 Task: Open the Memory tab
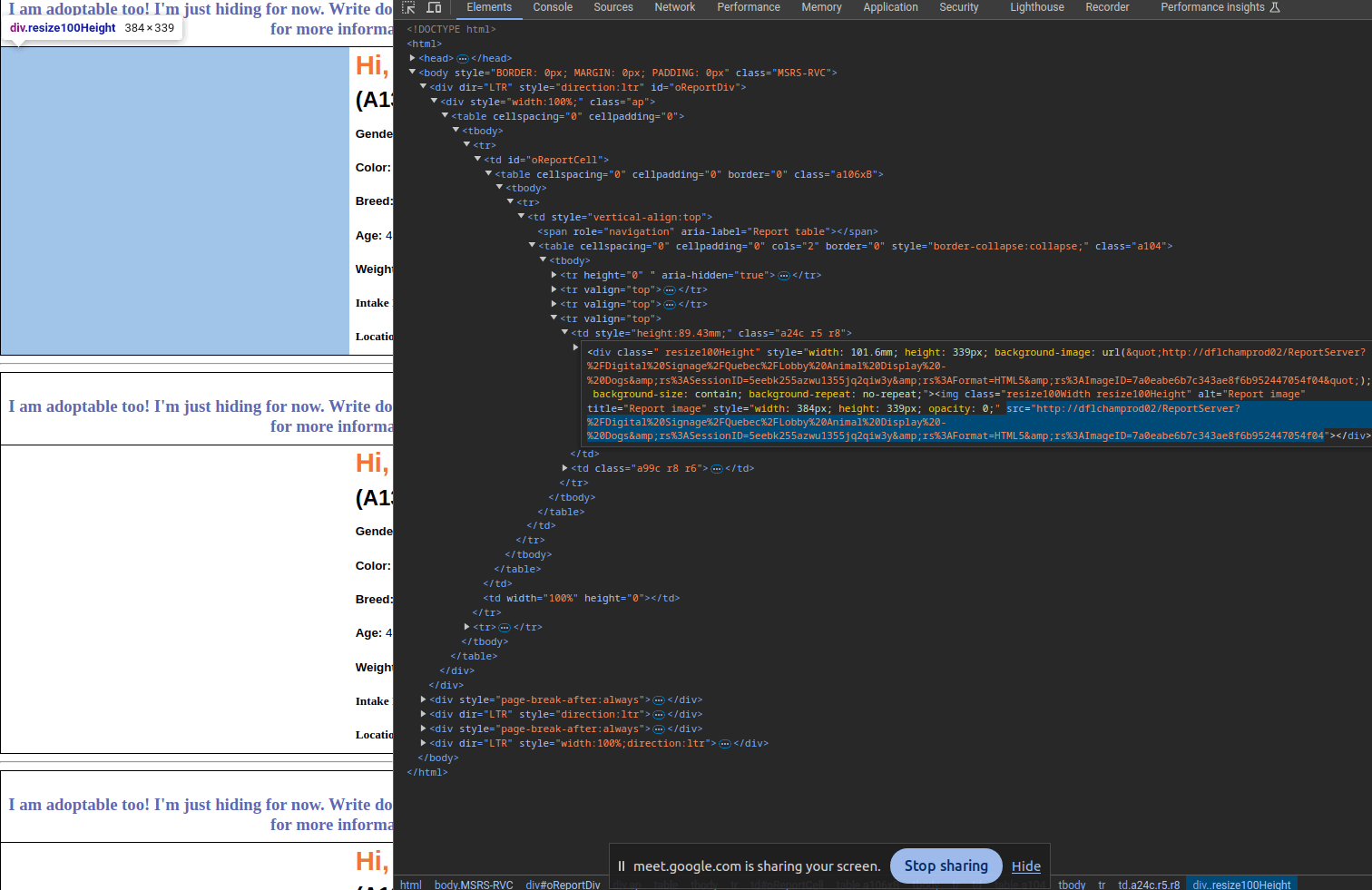pyautogui.click(x=821, y=7)
